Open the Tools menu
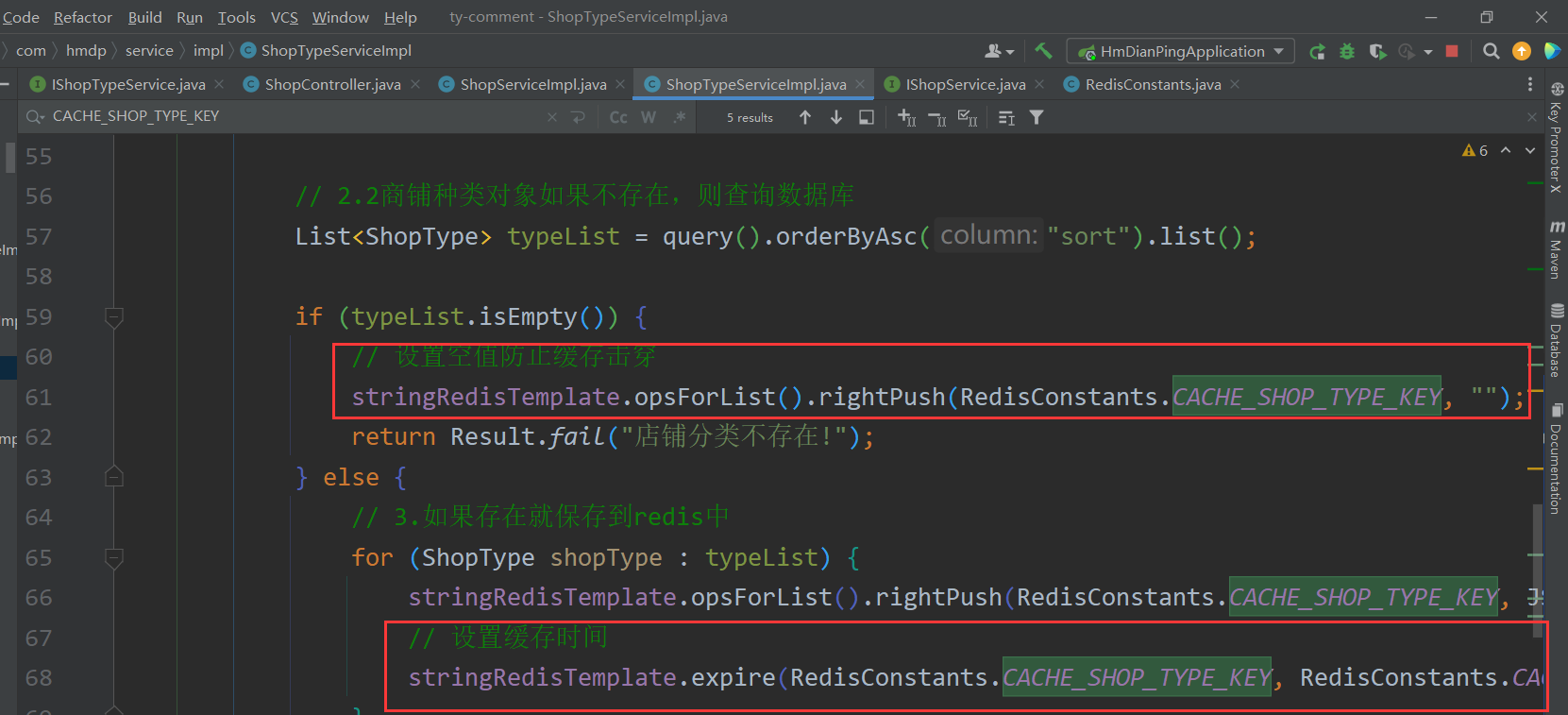 (x=237, y=17)
